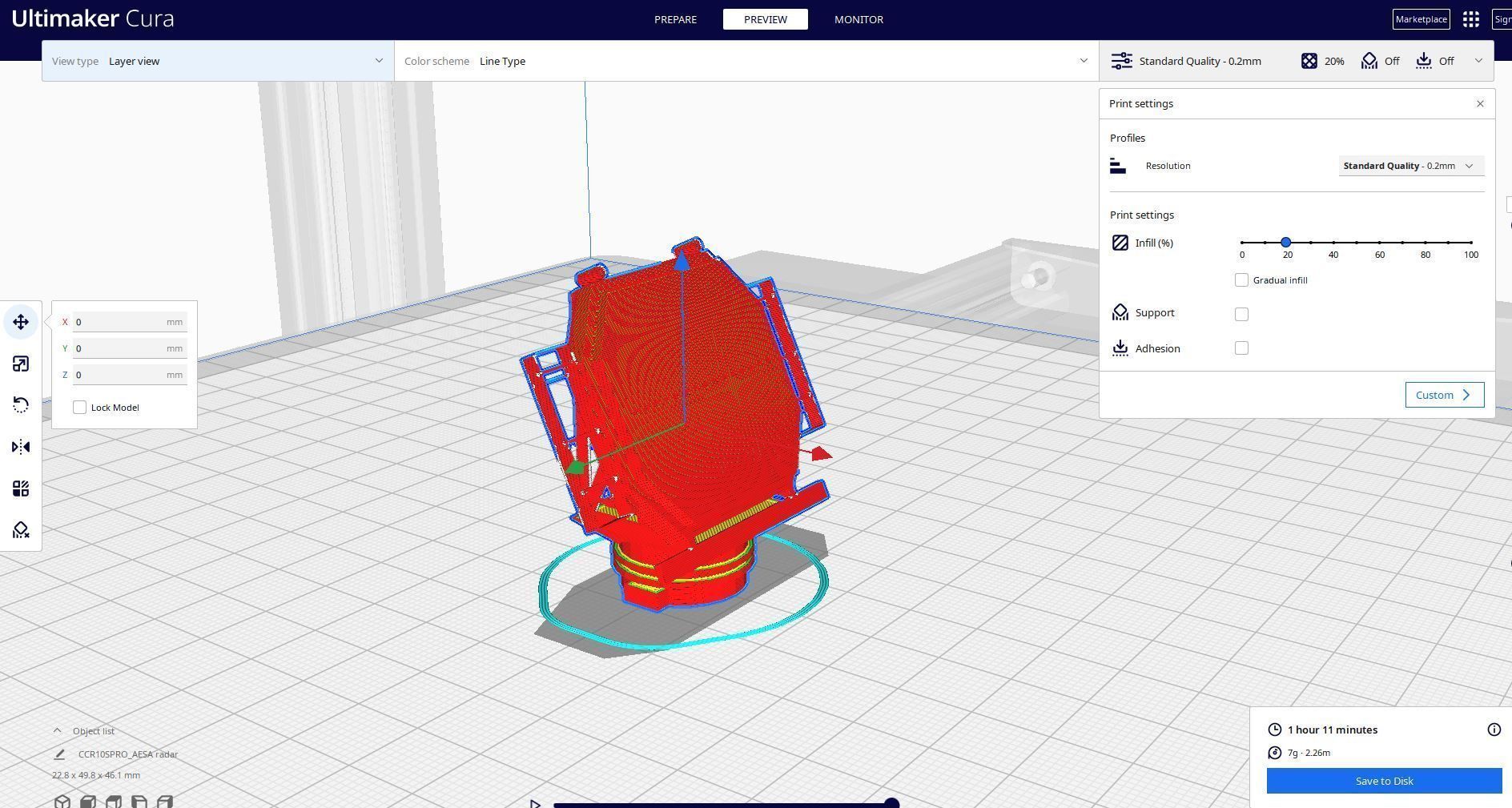Open the View type dropdown

point(218,61)
